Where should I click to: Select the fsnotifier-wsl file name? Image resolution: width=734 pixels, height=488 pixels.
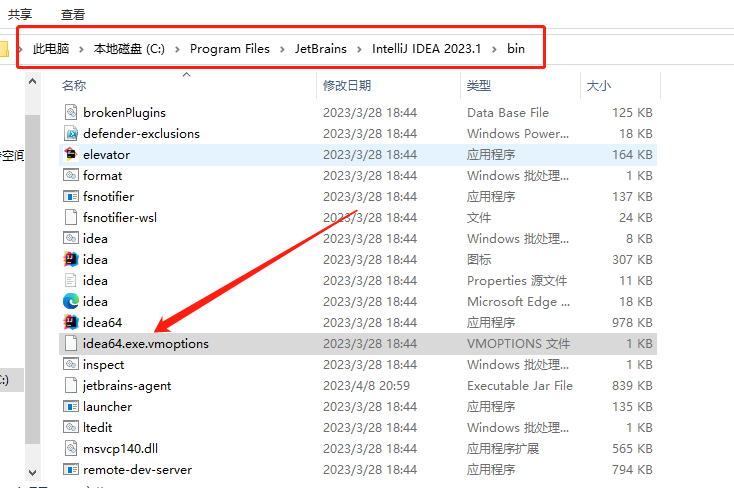(120, 217)
